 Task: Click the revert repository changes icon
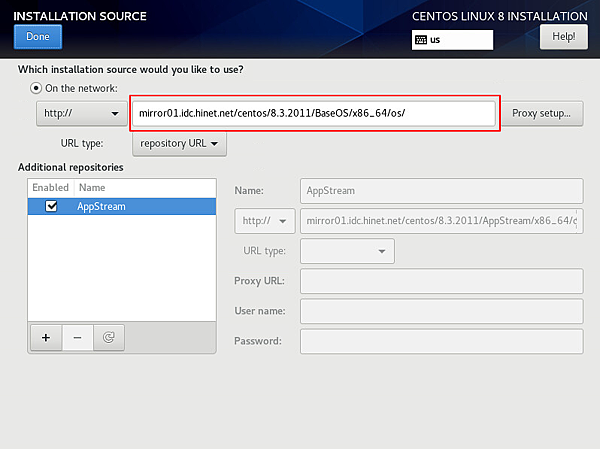(109, 338)
